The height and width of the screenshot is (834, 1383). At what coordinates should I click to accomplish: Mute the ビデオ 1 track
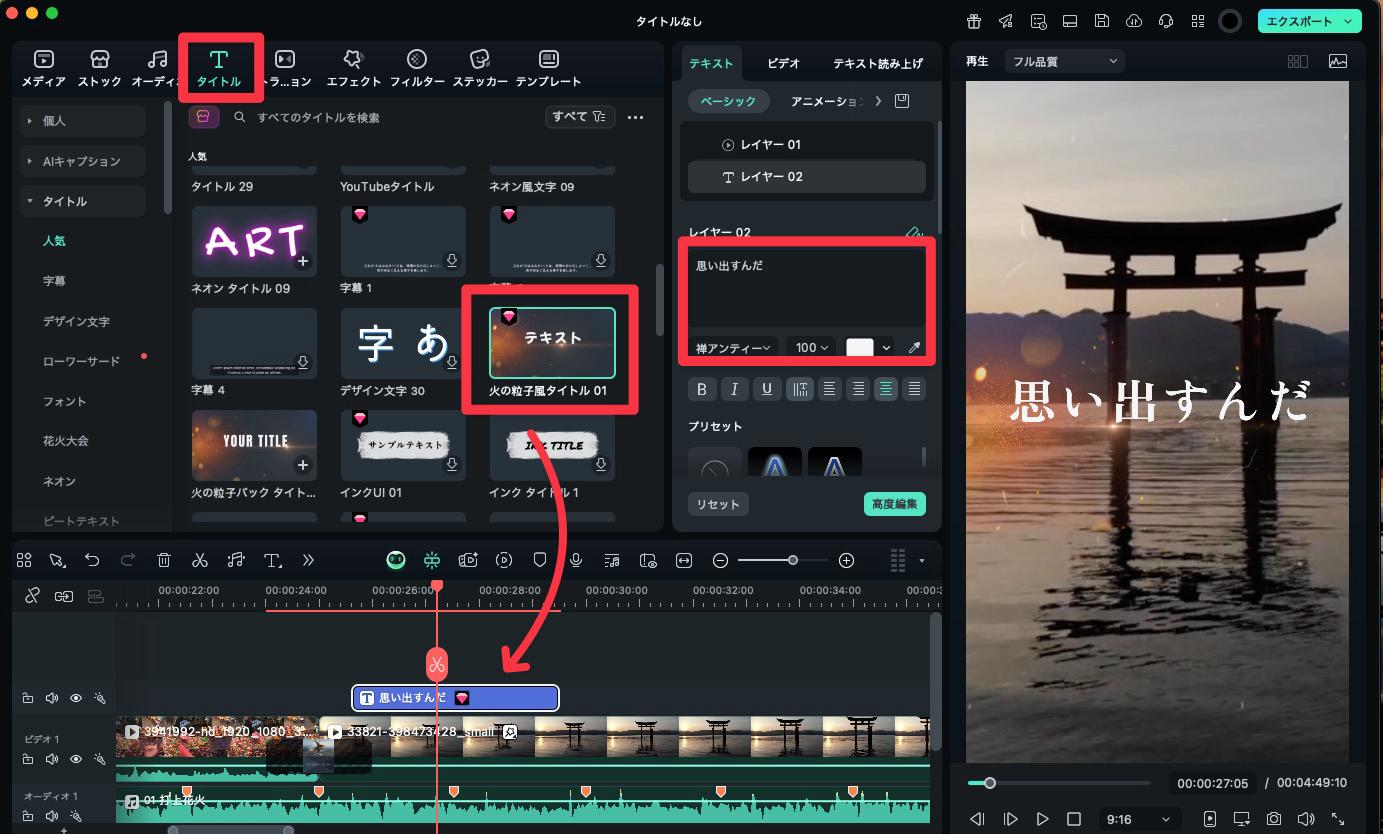(x=51, y=760)
